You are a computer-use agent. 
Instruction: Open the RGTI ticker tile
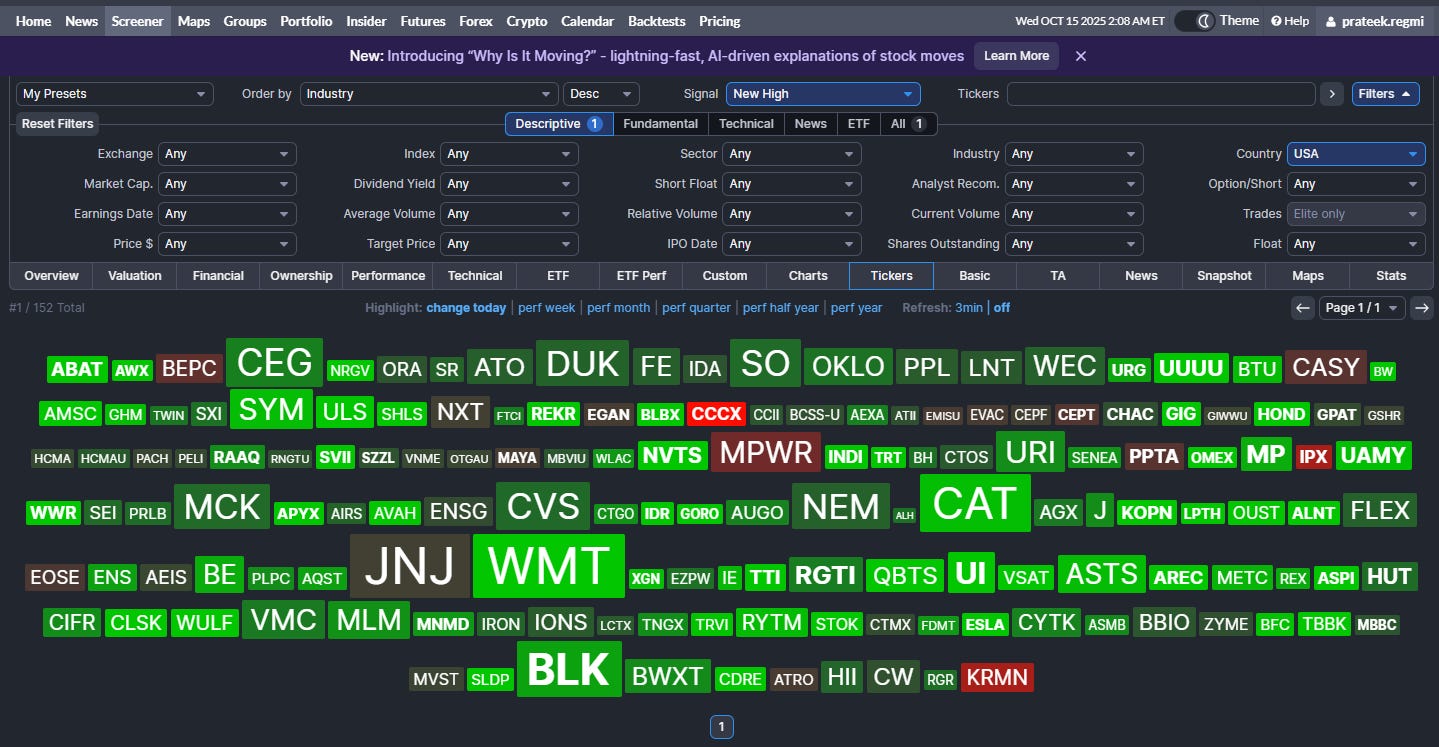pyautogui.click(x=825, y=575)
